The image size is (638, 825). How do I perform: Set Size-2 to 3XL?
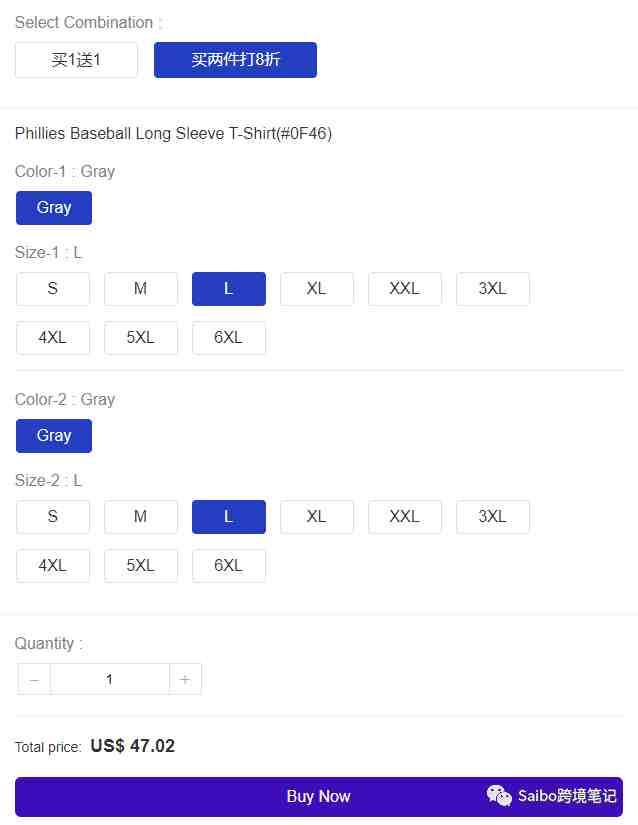493,517
